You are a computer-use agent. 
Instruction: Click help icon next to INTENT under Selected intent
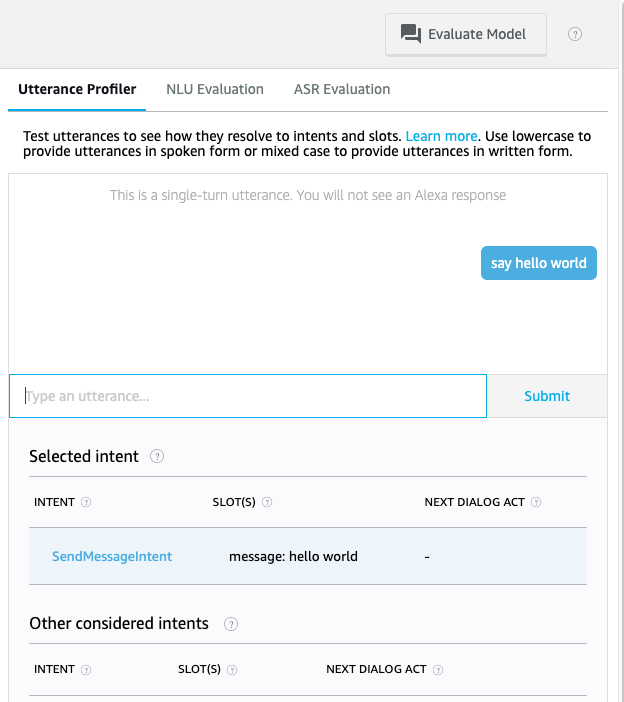coord(86,502)
